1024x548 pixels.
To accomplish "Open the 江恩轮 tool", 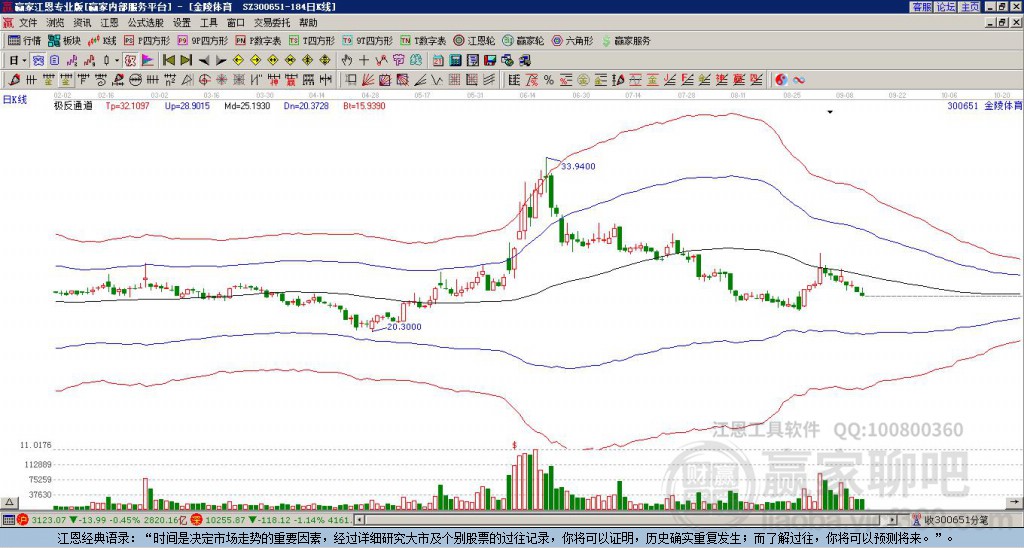I will click(x=475, y=40).
